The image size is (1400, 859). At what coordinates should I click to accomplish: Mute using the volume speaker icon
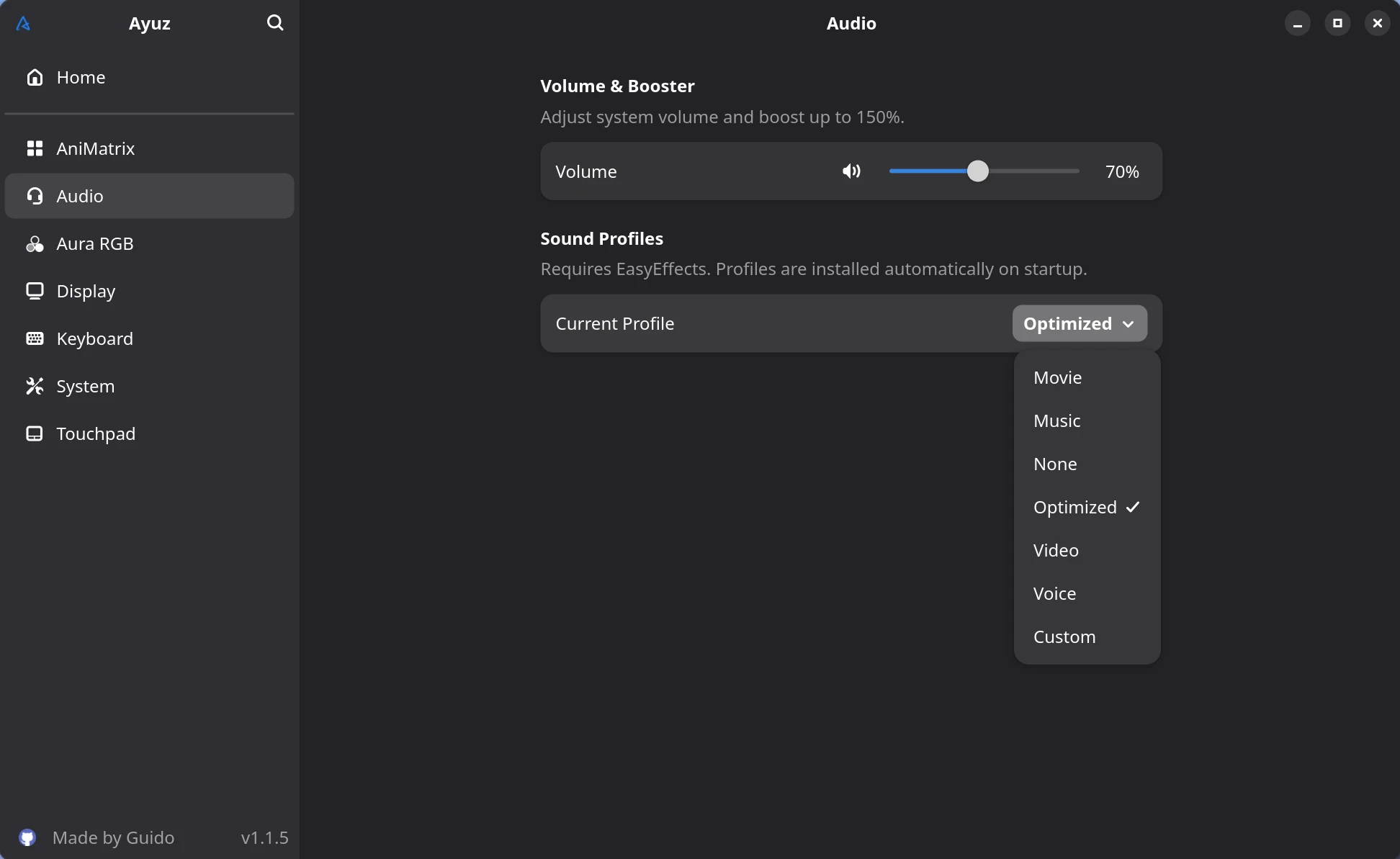click(851, 171)
